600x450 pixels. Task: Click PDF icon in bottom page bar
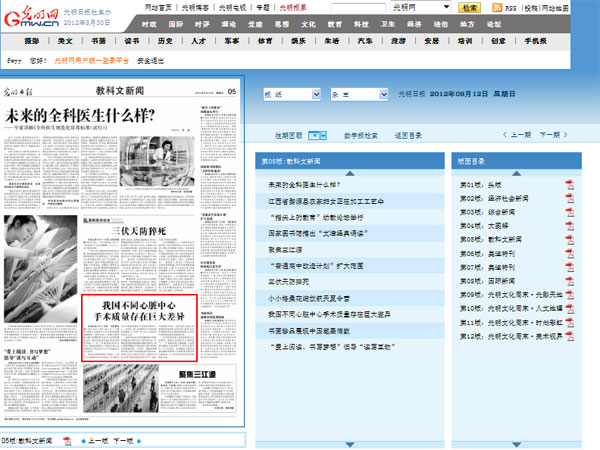pos(68,440)
